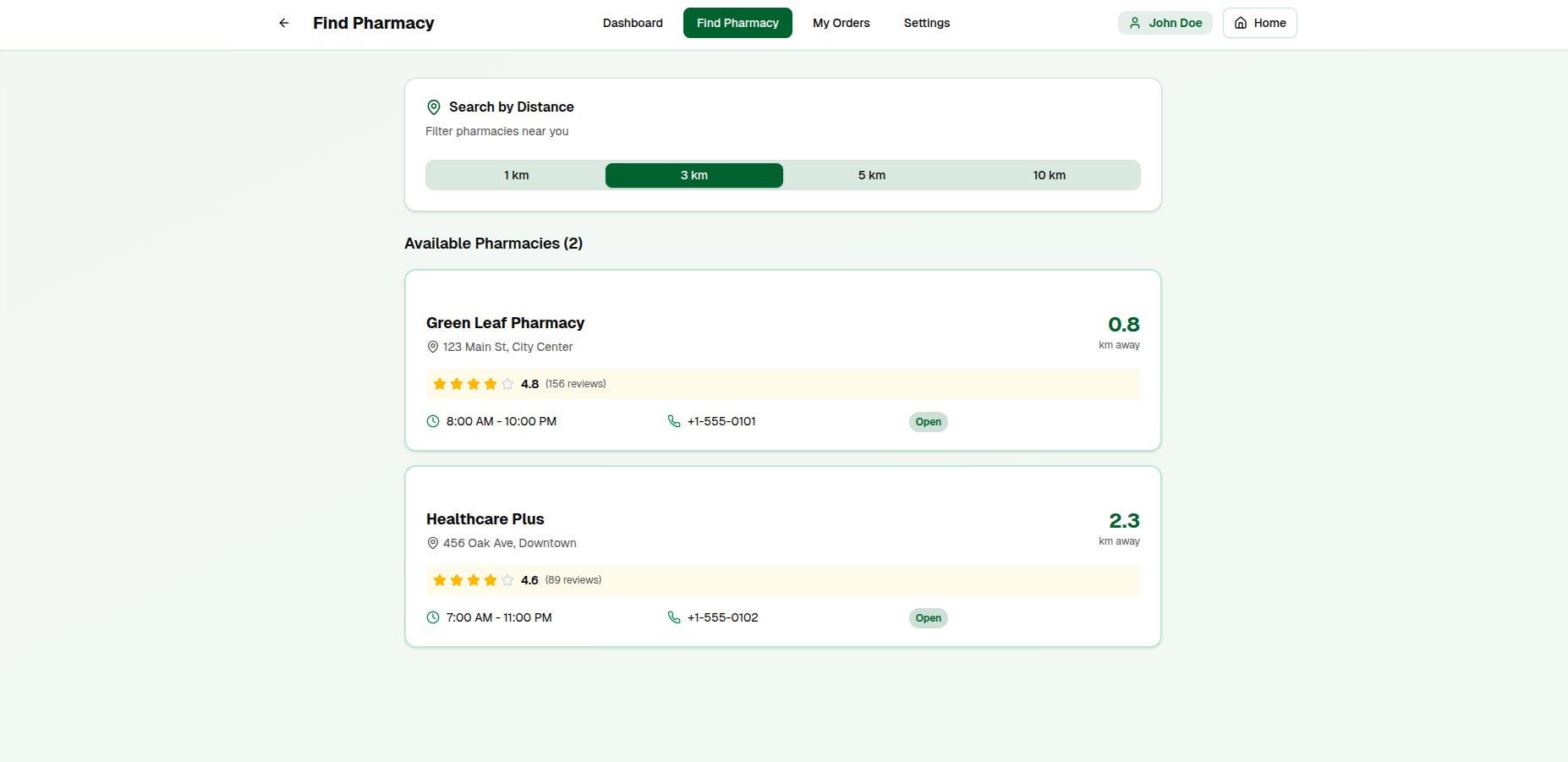Click the back arrow next to Find Pharmacy
Viewport: 1568px width, 762px height.
click(x=283, y=23)
